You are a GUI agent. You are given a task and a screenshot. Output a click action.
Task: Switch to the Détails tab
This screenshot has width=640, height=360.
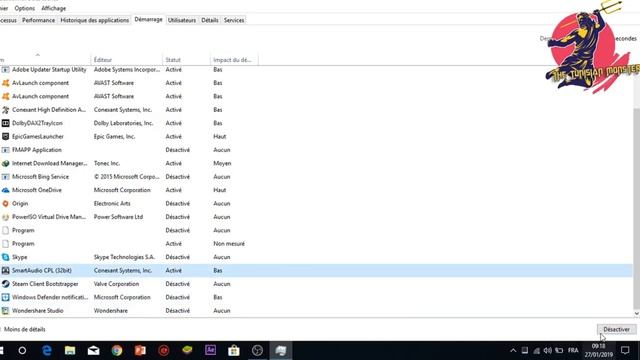210,20
